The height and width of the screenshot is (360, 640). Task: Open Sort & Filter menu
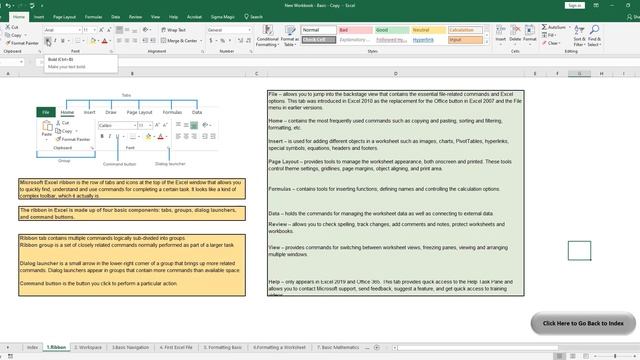click(x=579, y=36)
